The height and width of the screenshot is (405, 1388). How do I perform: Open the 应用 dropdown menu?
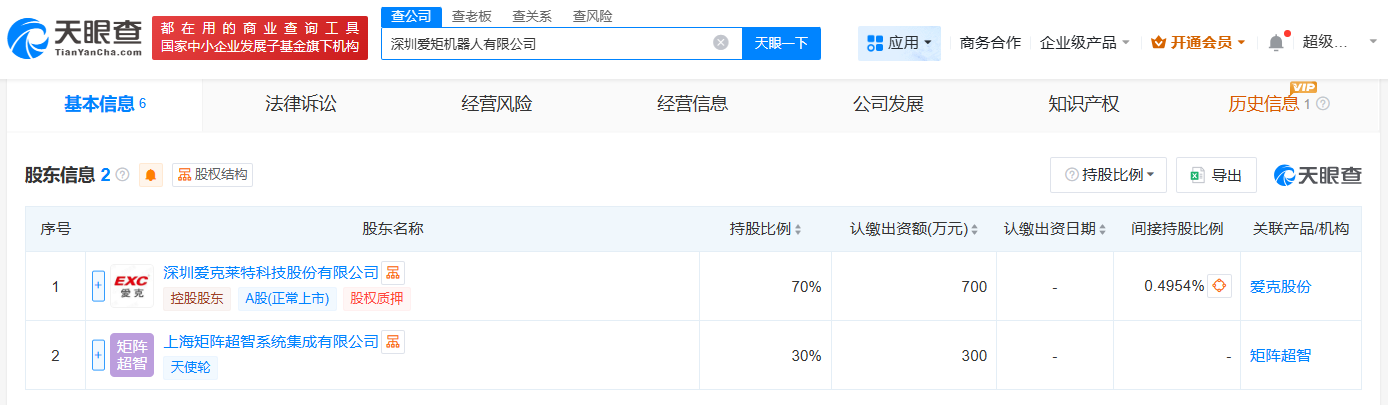click(899, 43)
